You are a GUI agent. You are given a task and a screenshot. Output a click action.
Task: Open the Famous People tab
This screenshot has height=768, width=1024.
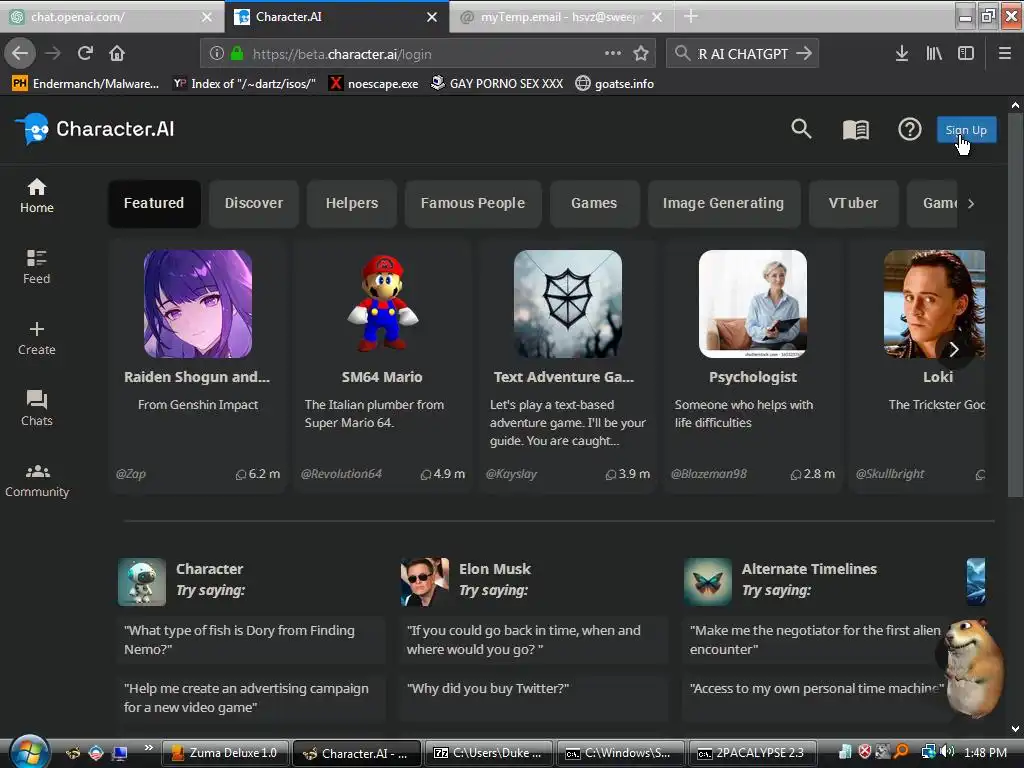point(473,203)
